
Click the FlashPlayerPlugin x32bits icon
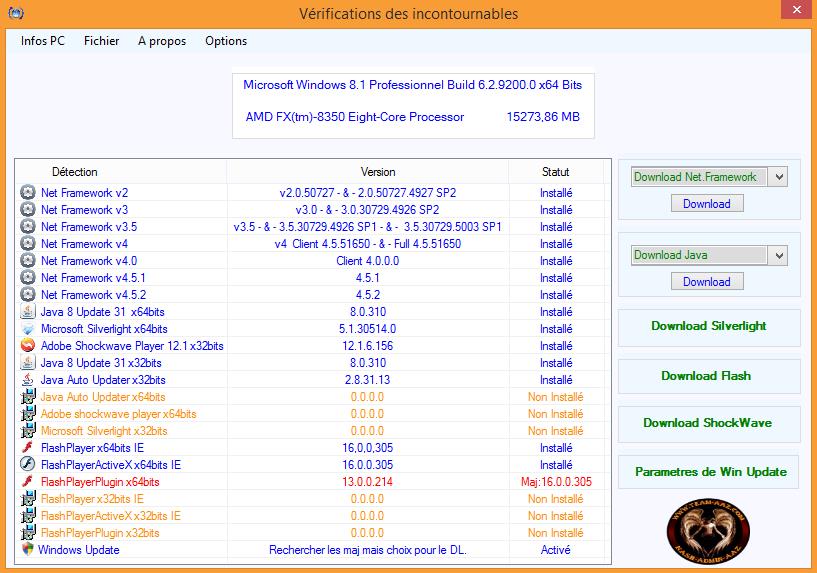point(28,533)
